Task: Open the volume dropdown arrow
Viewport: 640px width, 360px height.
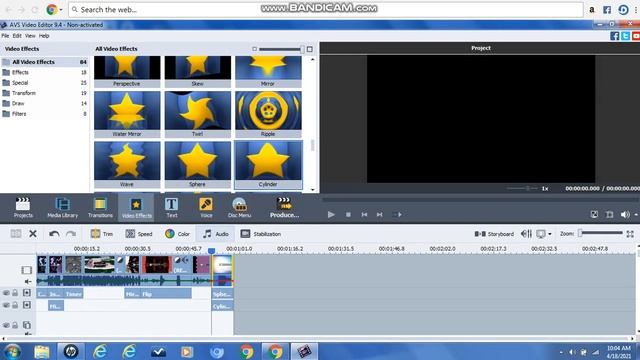Action: tap(636, 215)
